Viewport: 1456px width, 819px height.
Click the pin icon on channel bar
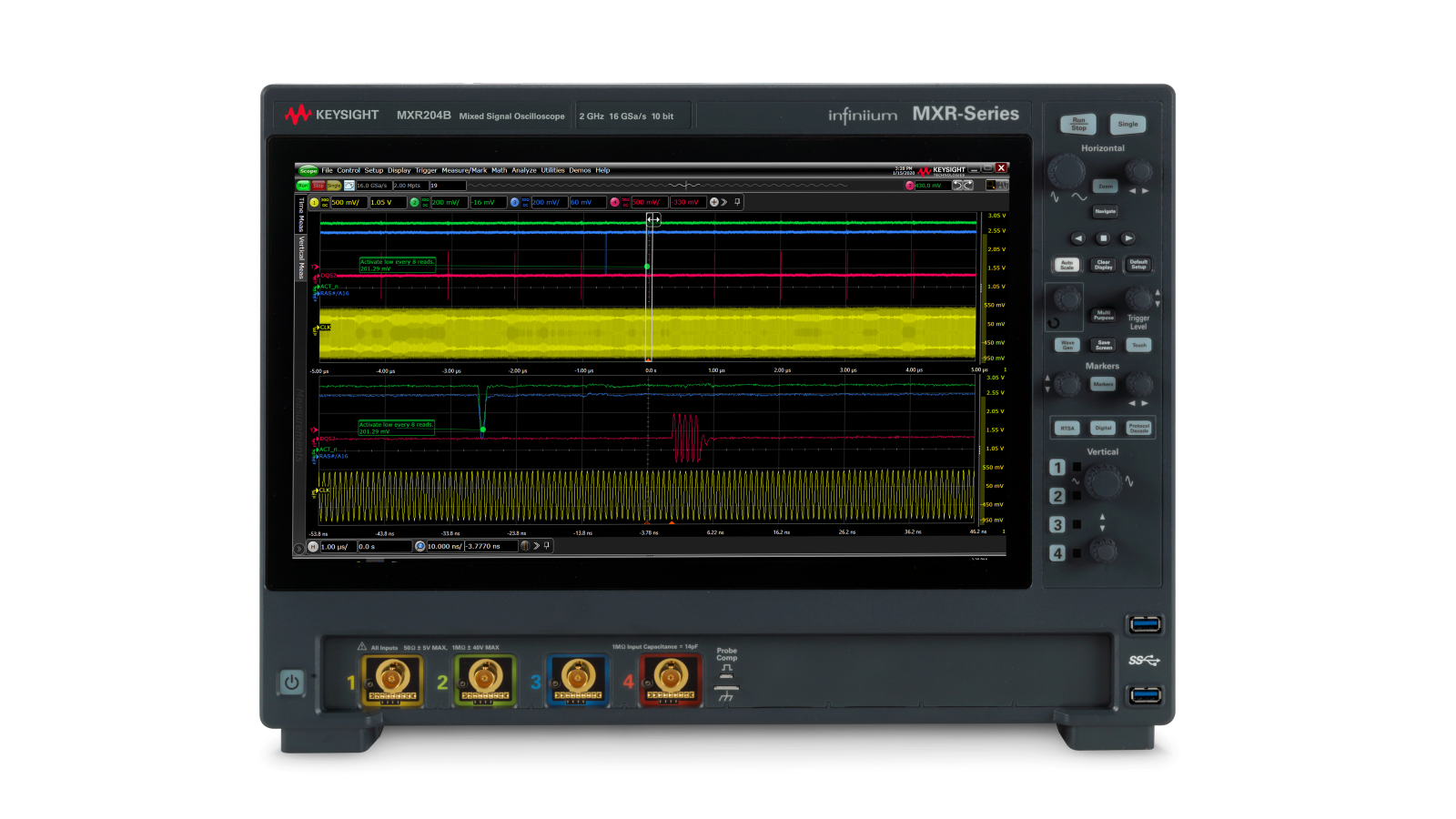[x=737, y=202]
